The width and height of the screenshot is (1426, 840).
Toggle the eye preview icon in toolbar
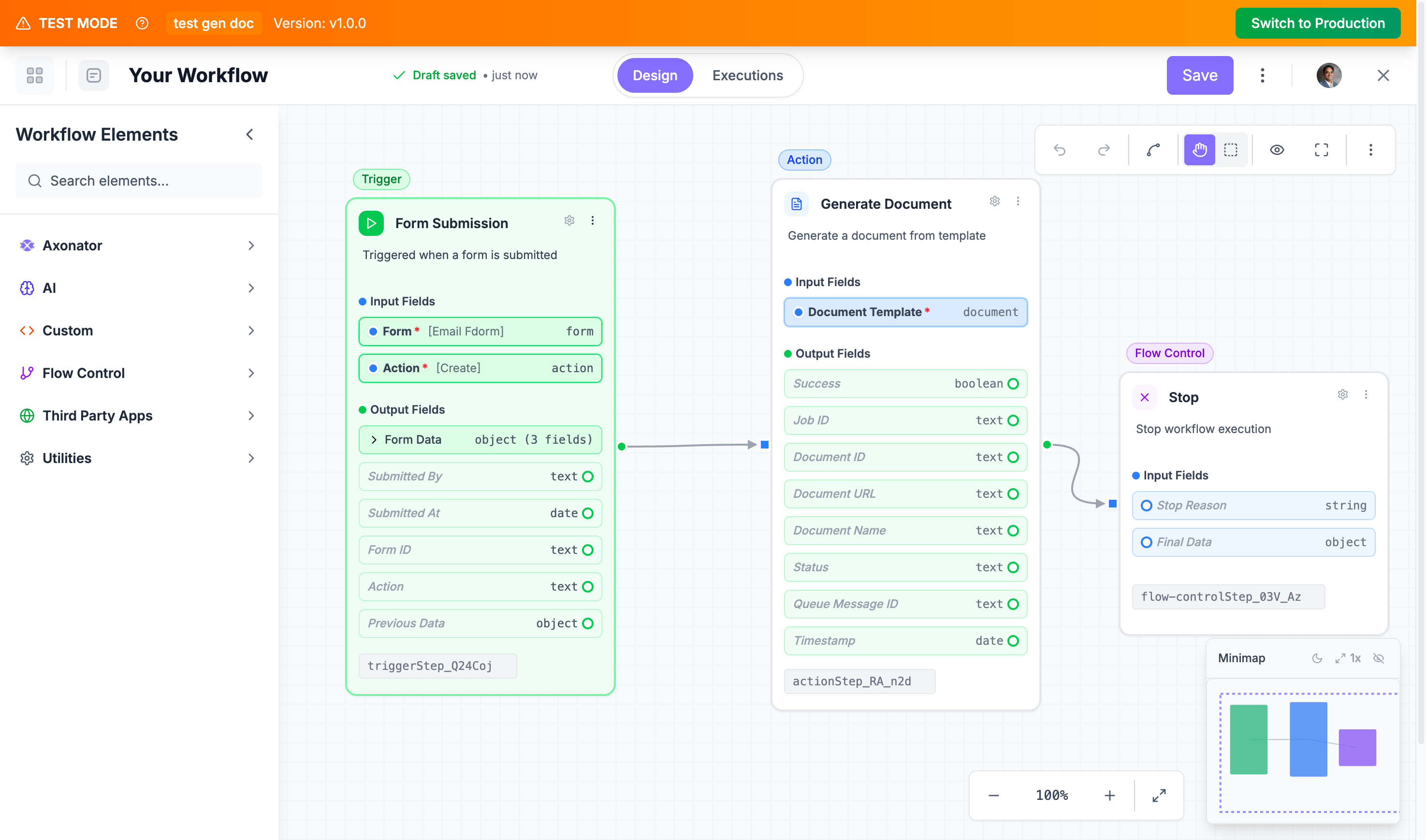1277,150
